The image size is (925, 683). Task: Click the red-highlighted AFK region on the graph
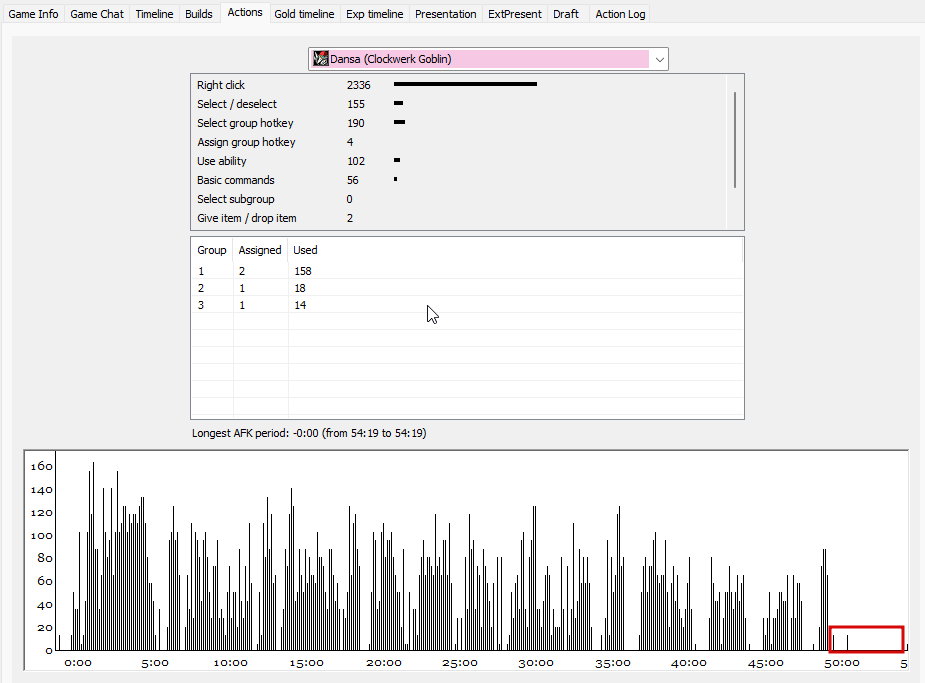[x=866, y=639]
